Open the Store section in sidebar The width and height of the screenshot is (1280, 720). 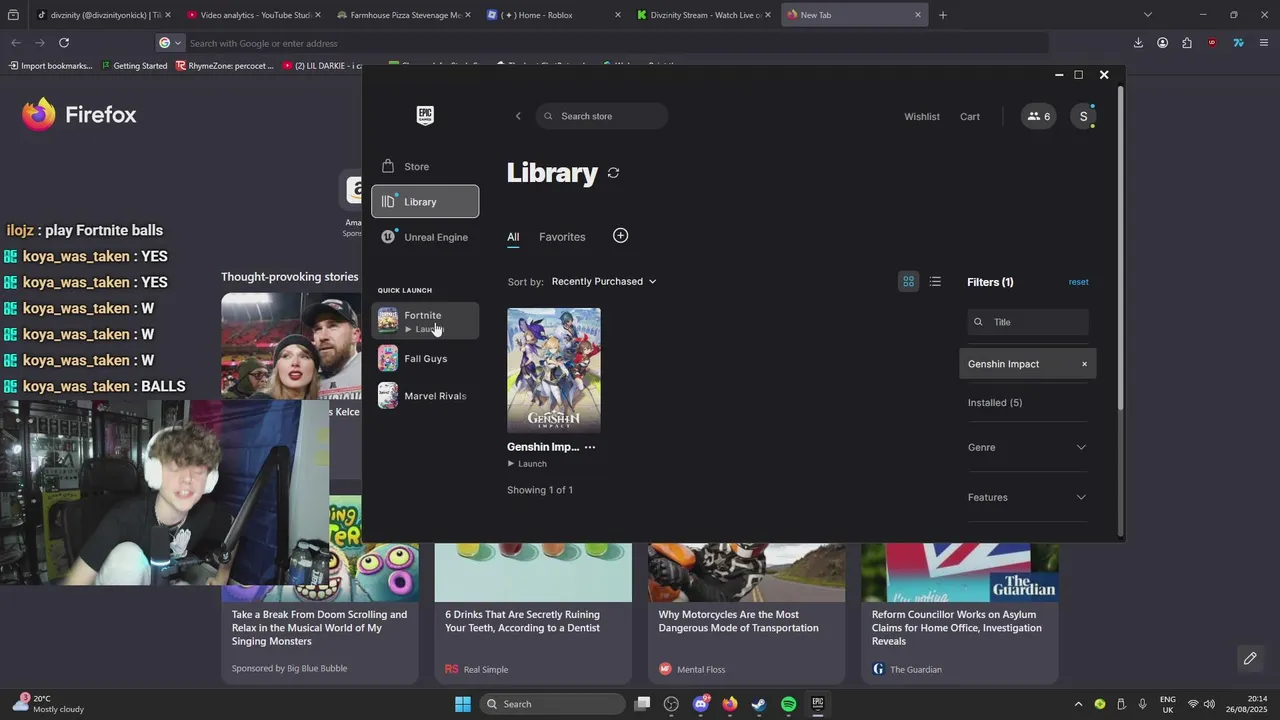click(425, 166)
